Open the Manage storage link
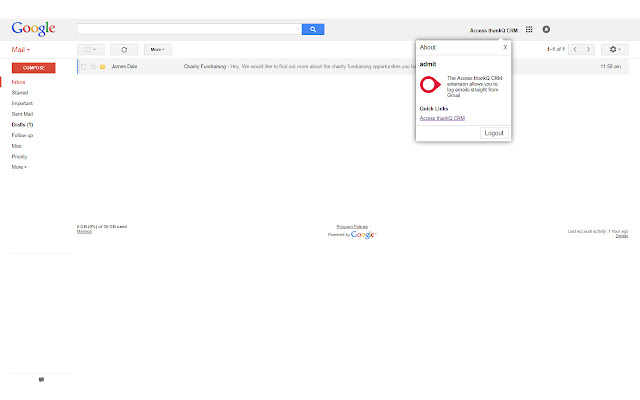 (84, 231)
